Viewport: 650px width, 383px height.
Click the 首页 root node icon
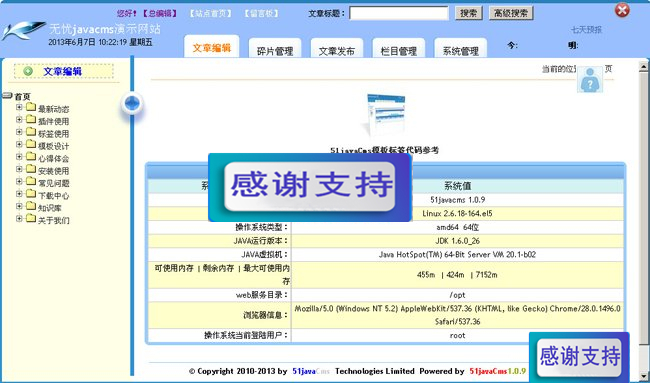pos(7,96)
